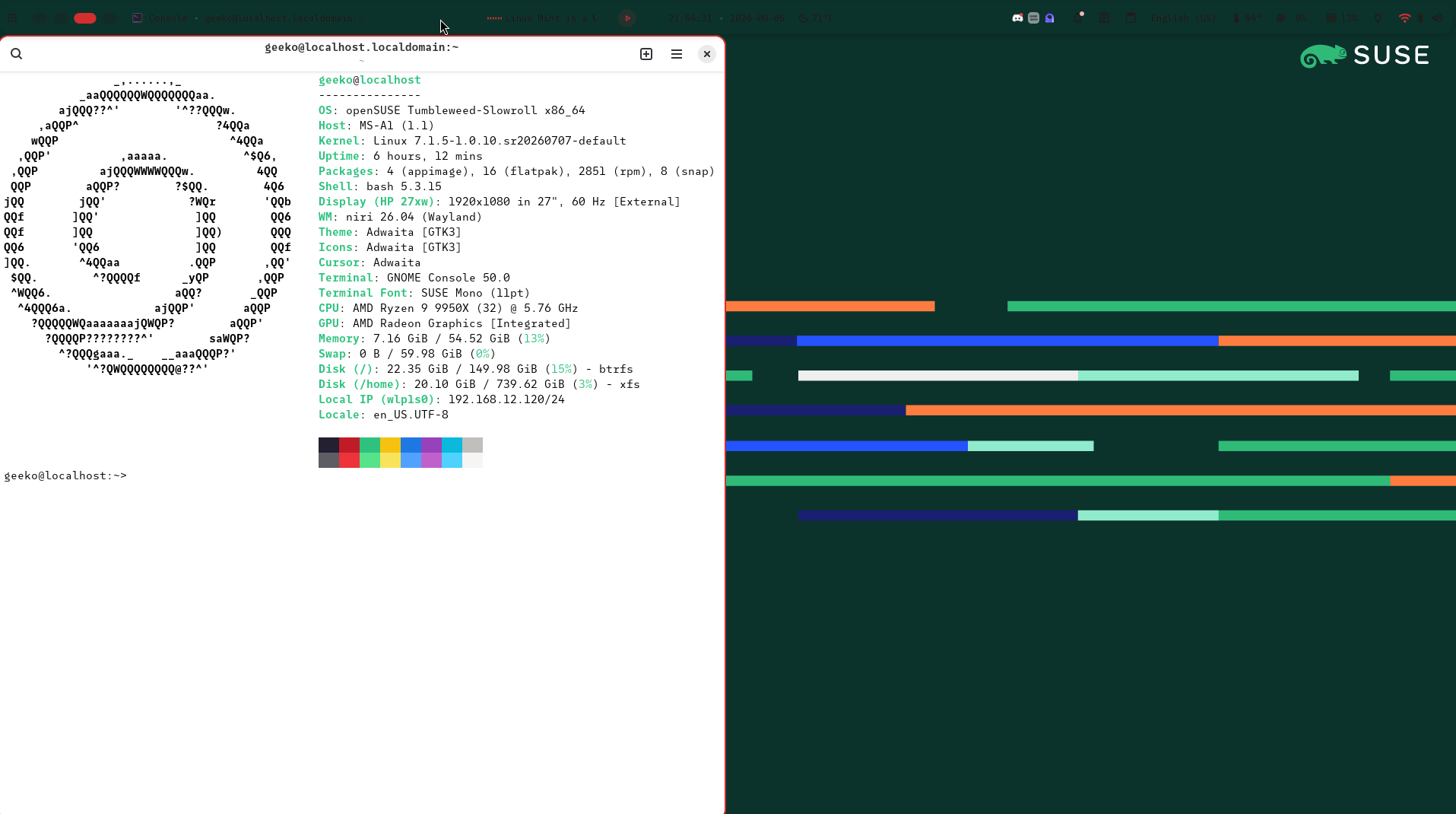This screenshot has height=814, width=1456.
Task: Click the Console terminal icon in top bar
Action: click(x=138, y=18)
